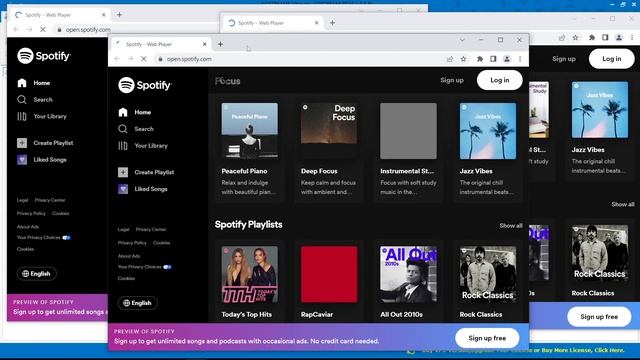Select the Spotify tab in the middle background window
Screen dimensions: 640x360
pyautogui.click(x=273, y=23)
